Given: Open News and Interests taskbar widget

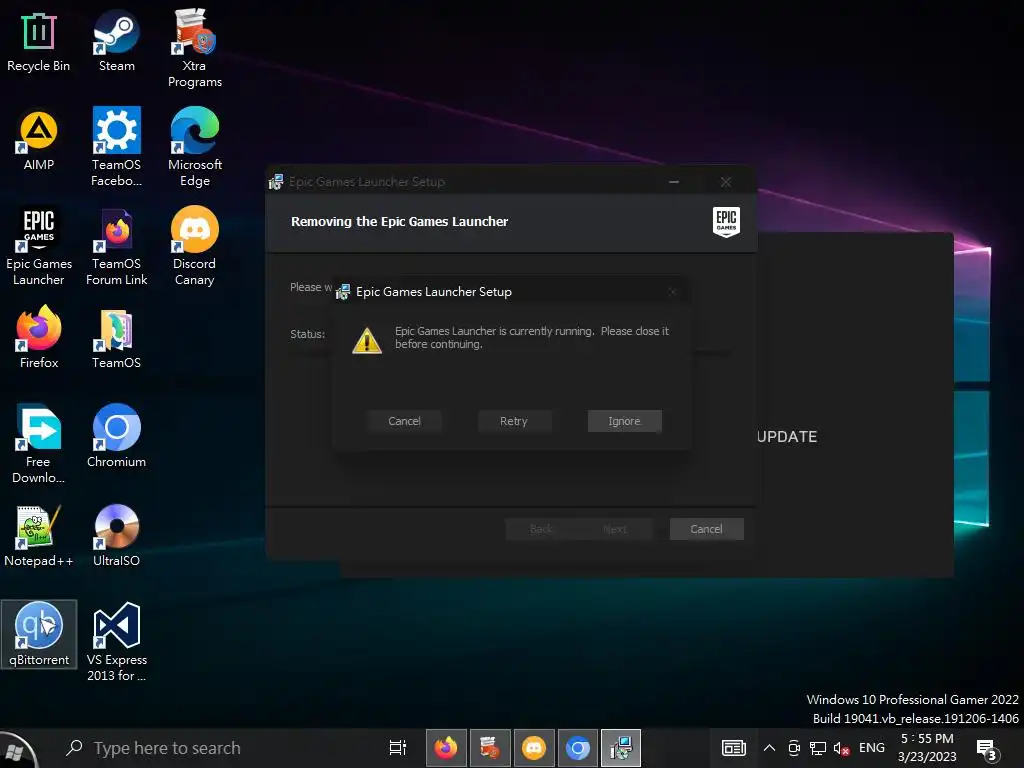Looking at the screenshot, I should point(733,748).
